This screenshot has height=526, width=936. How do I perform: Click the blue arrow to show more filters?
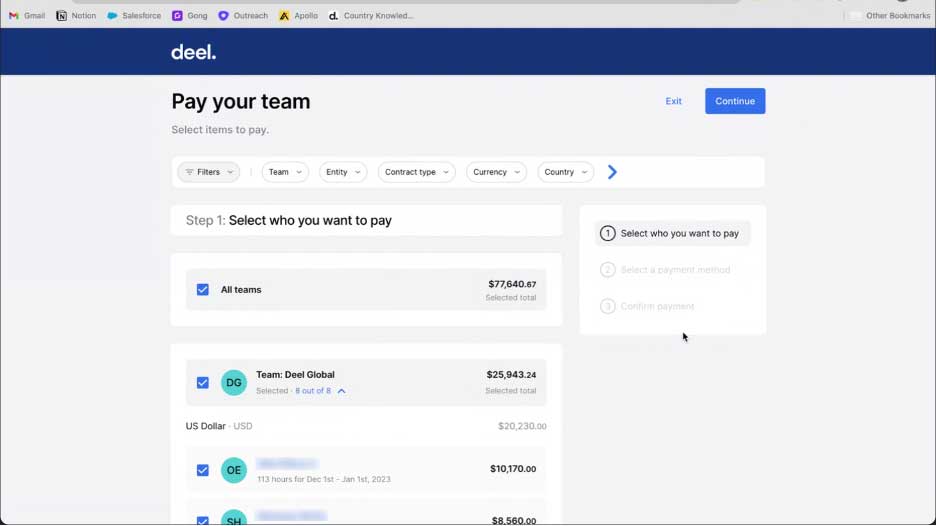coord(612,172)
